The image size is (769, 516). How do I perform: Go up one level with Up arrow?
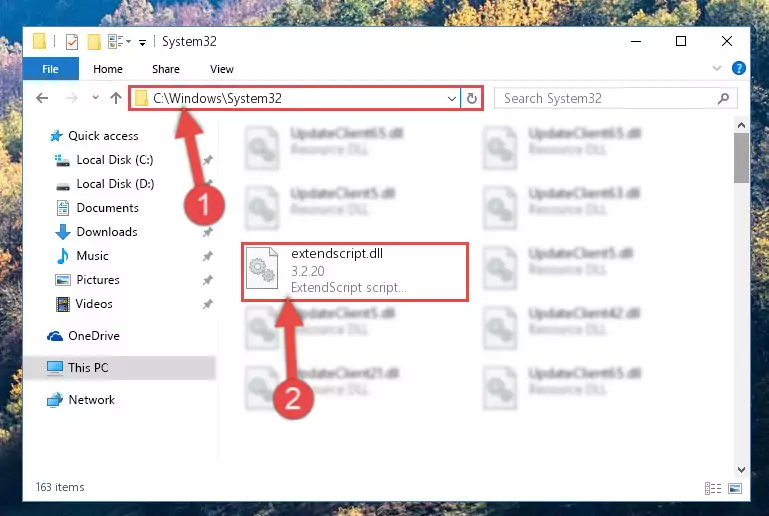coord(116,98)
